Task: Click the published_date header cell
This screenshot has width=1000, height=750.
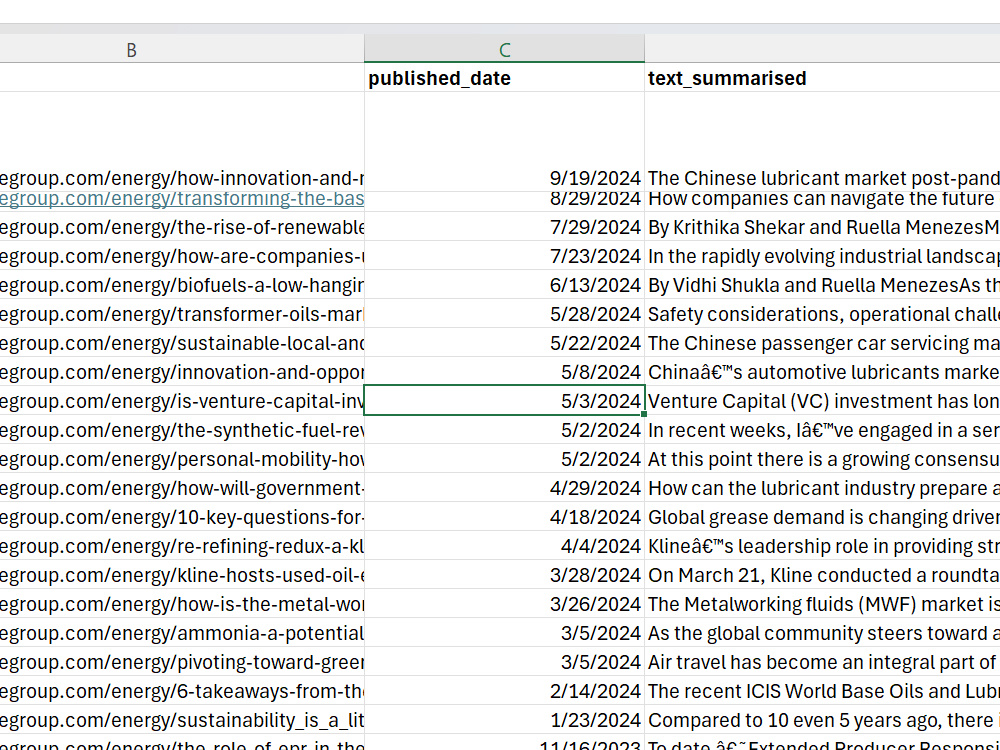Action: coord(504,78)
